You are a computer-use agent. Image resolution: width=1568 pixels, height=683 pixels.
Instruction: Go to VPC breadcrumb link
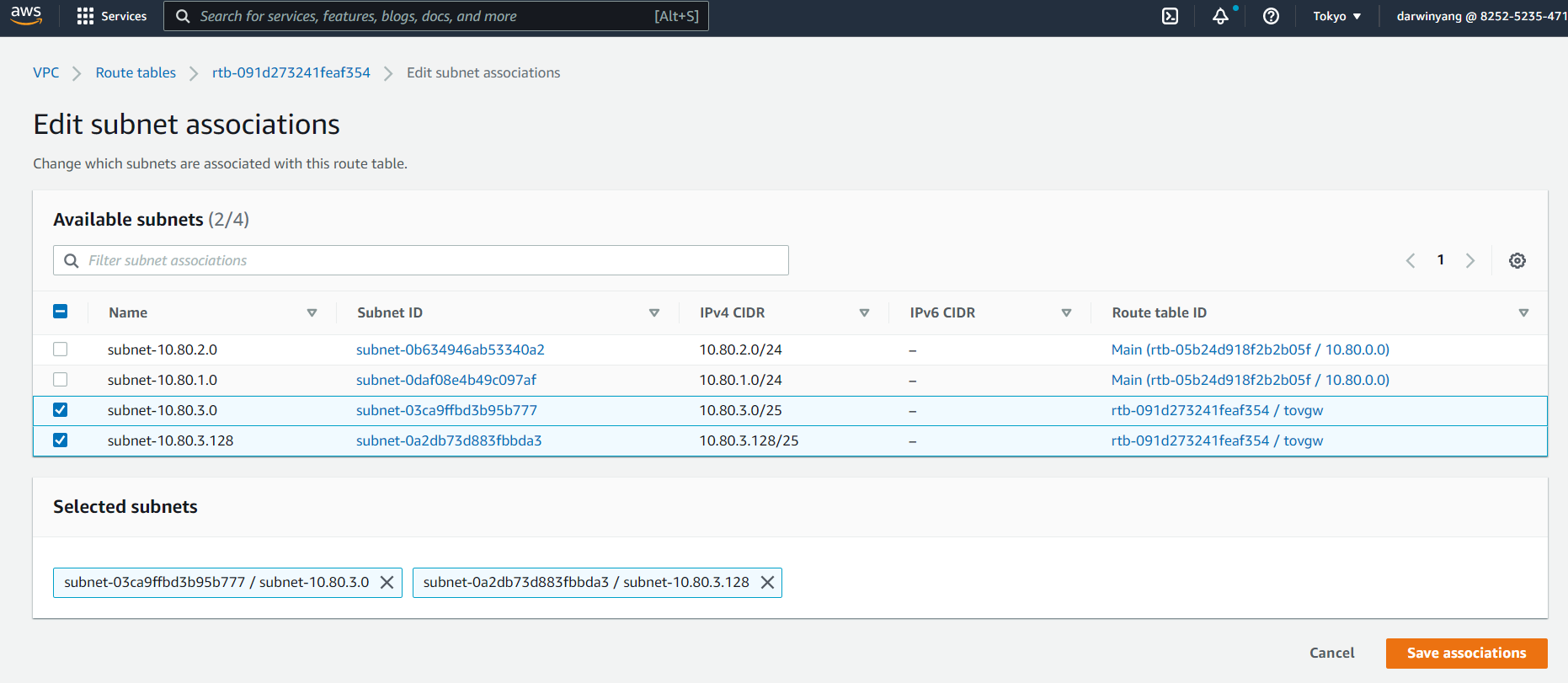(x=46, y=73)
